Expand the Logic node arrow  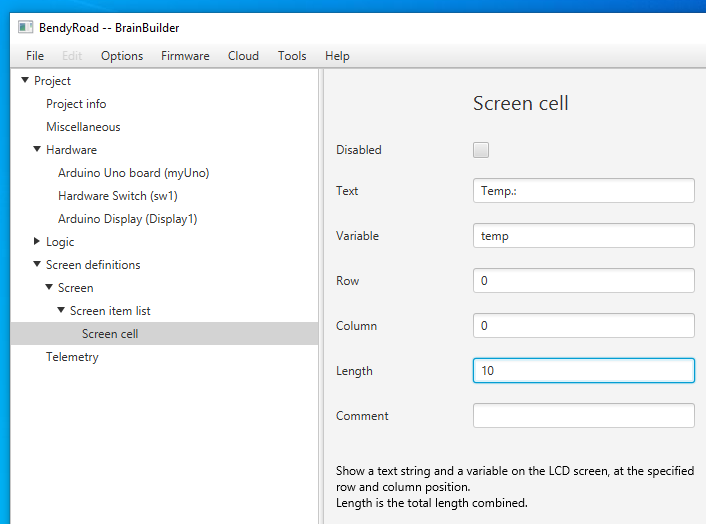tap(37, 241)
